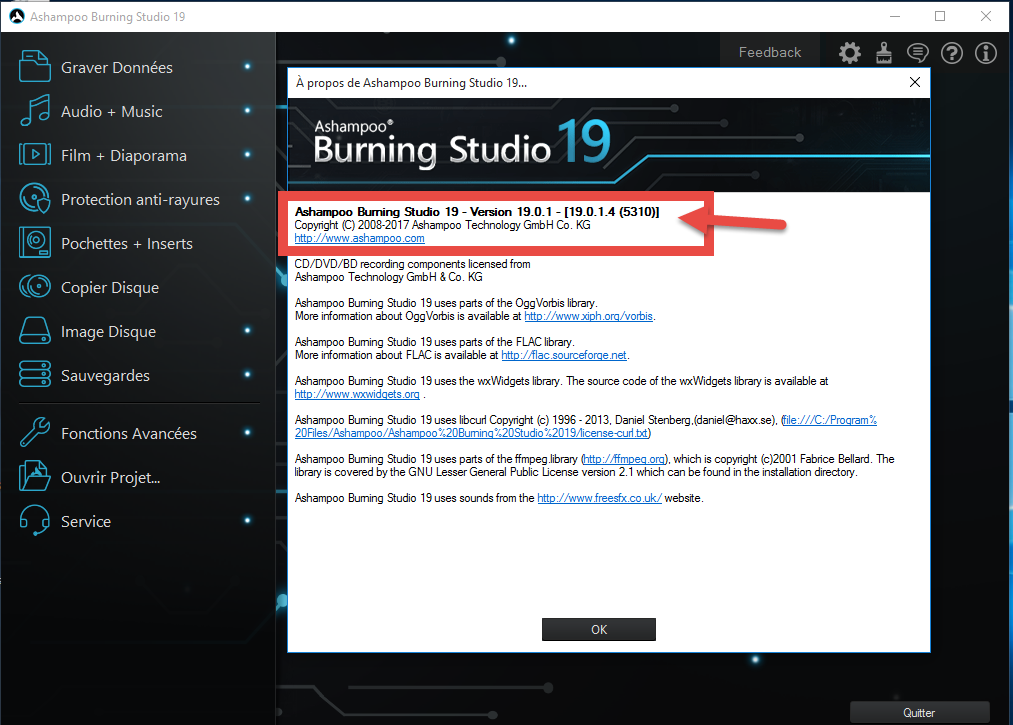
Task: Close the À propos dialog with X
Action: point(915,82)
